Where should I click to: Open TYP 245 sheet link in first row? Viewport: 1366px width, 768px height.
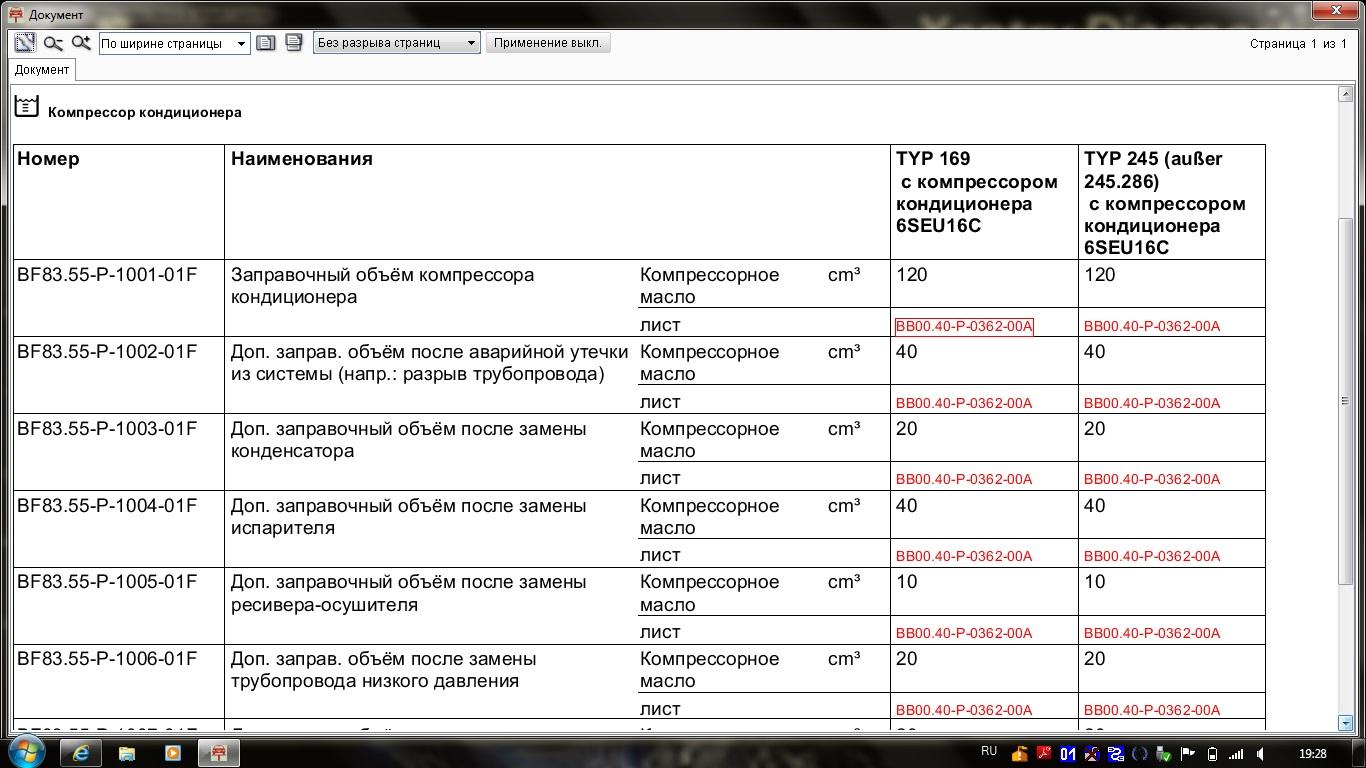1152,326
